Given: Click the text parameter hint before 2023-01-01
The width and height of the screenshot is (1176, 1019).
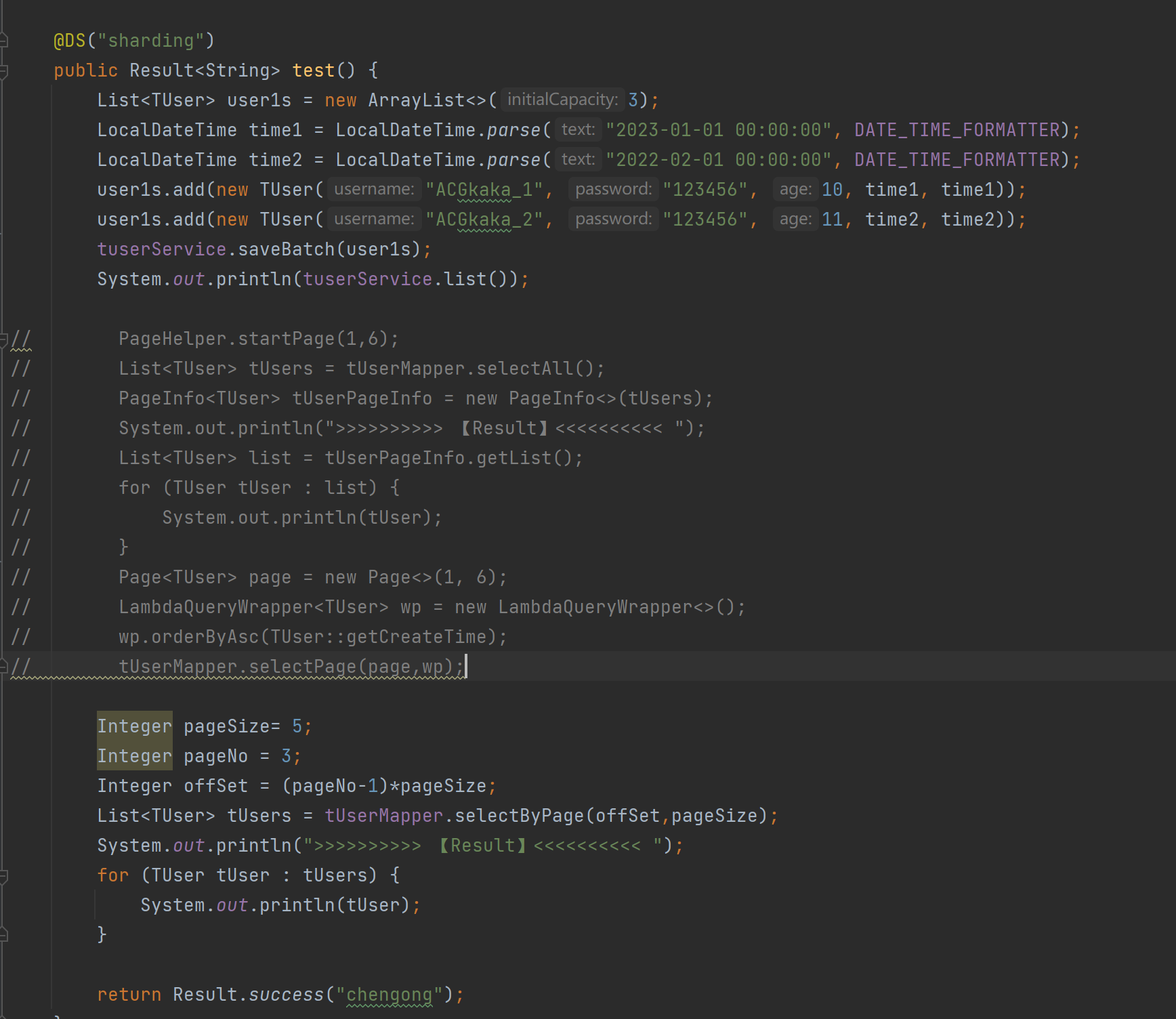Looking at the screenshot, I should [577, 129].
